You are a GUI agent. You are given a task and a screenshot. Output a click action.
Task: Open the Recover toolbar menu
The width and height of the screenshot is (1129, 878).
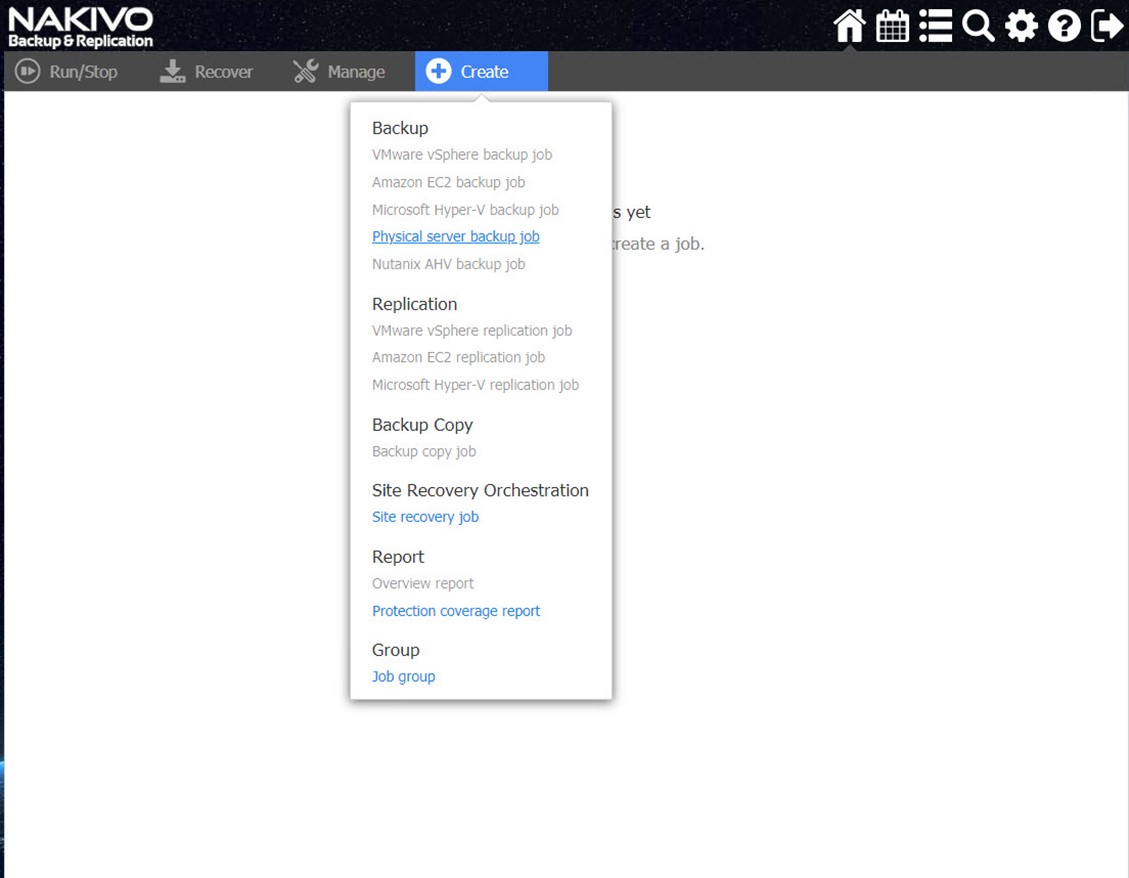(x=206, y=71)
